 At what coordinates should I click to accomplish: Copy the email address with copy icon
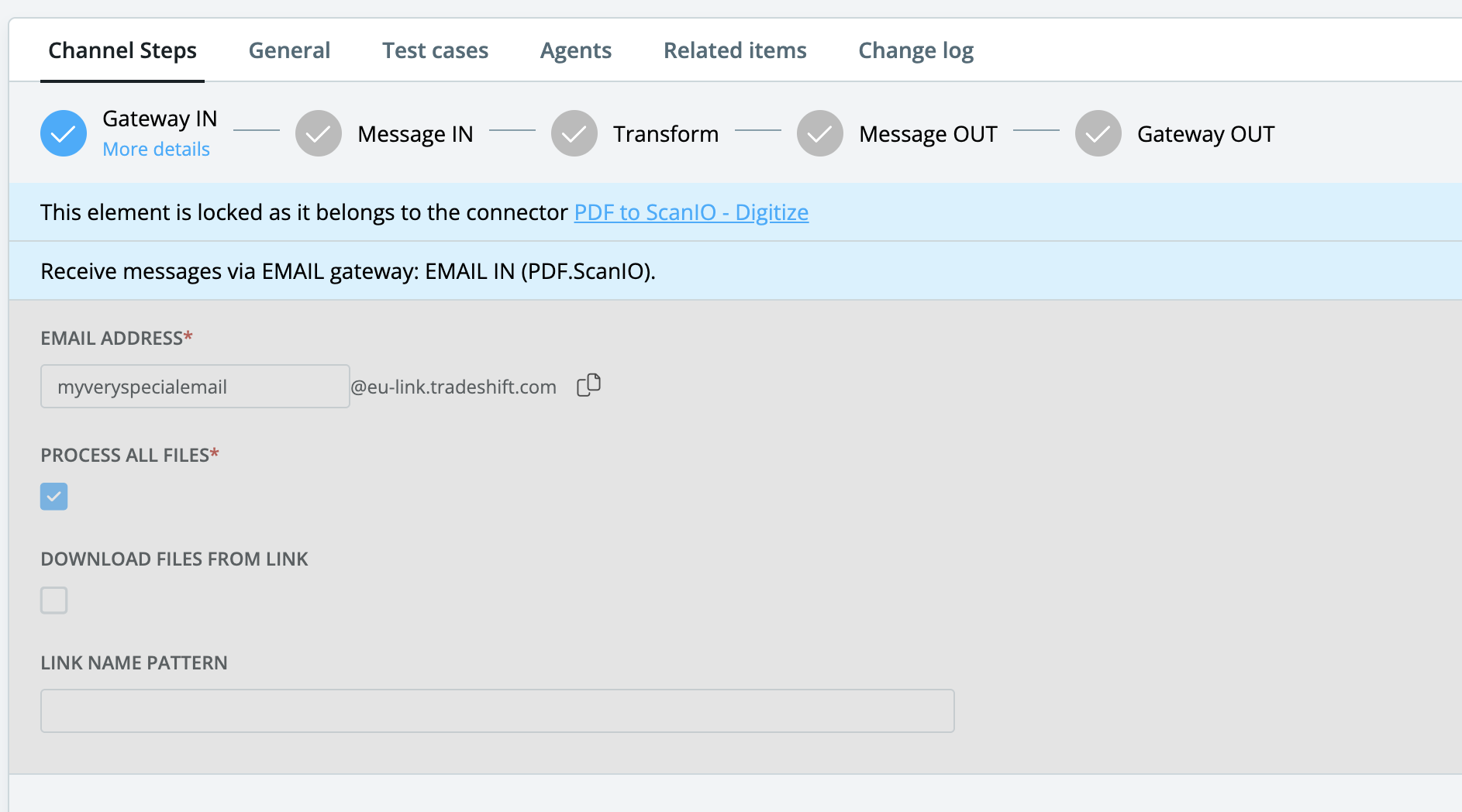[589, 385]
